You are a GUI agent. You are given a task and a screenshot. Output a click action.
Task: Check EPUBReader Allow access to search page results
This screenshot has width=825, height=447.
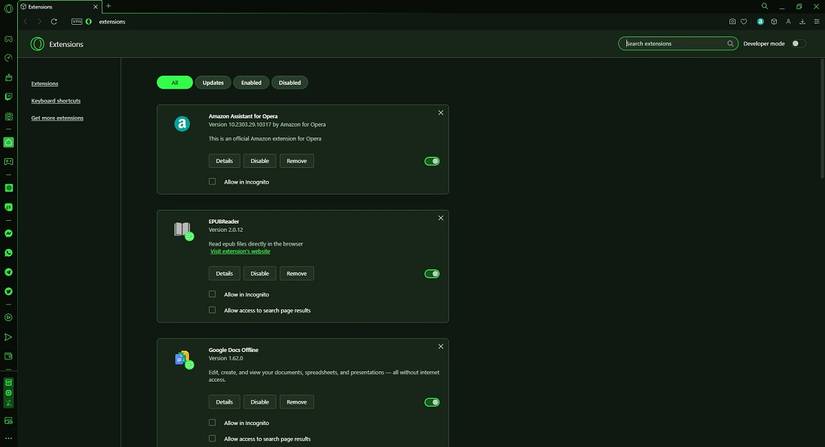point(212,310)
